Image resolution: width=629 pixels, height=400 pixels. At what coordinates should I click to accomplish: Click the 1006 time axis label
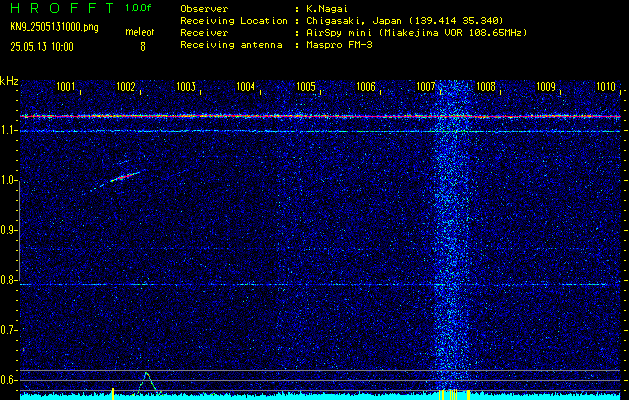(365, 86)
